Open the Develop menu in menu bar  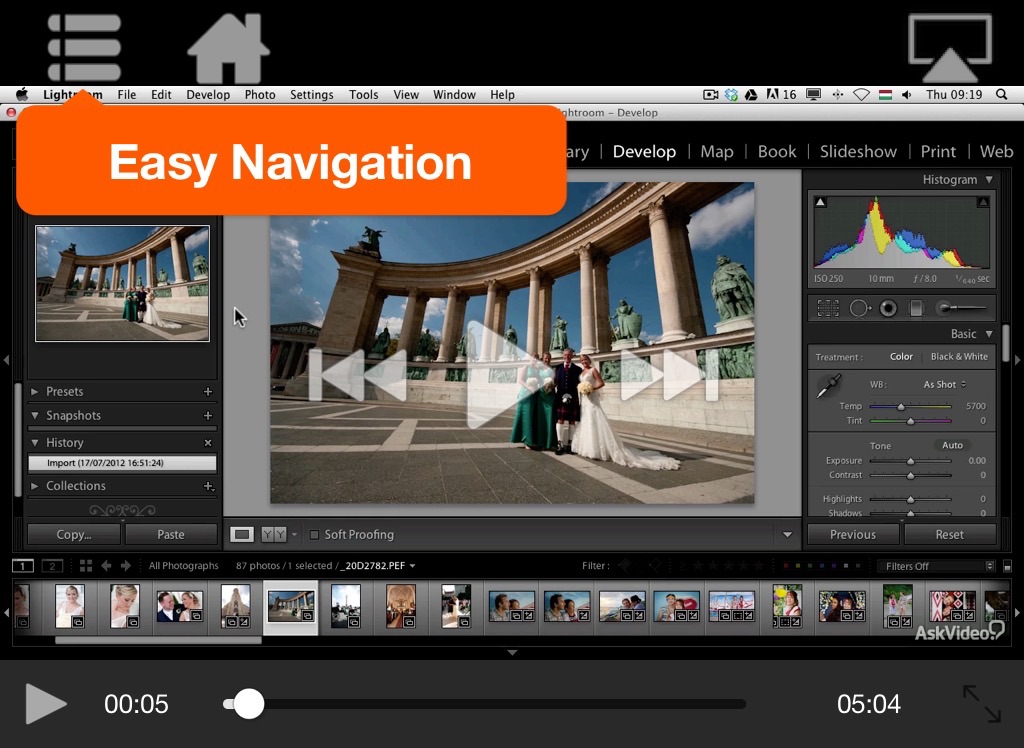[208, 95]
